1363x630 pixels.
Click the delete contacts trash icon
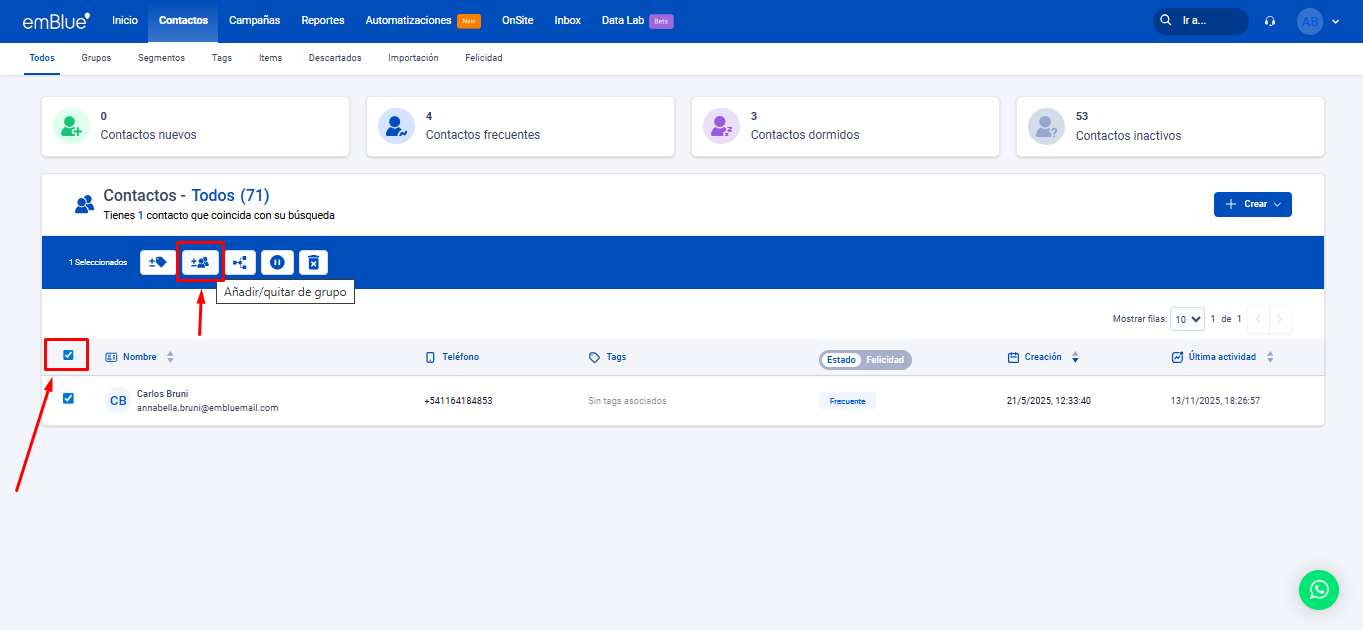point(313,262)
